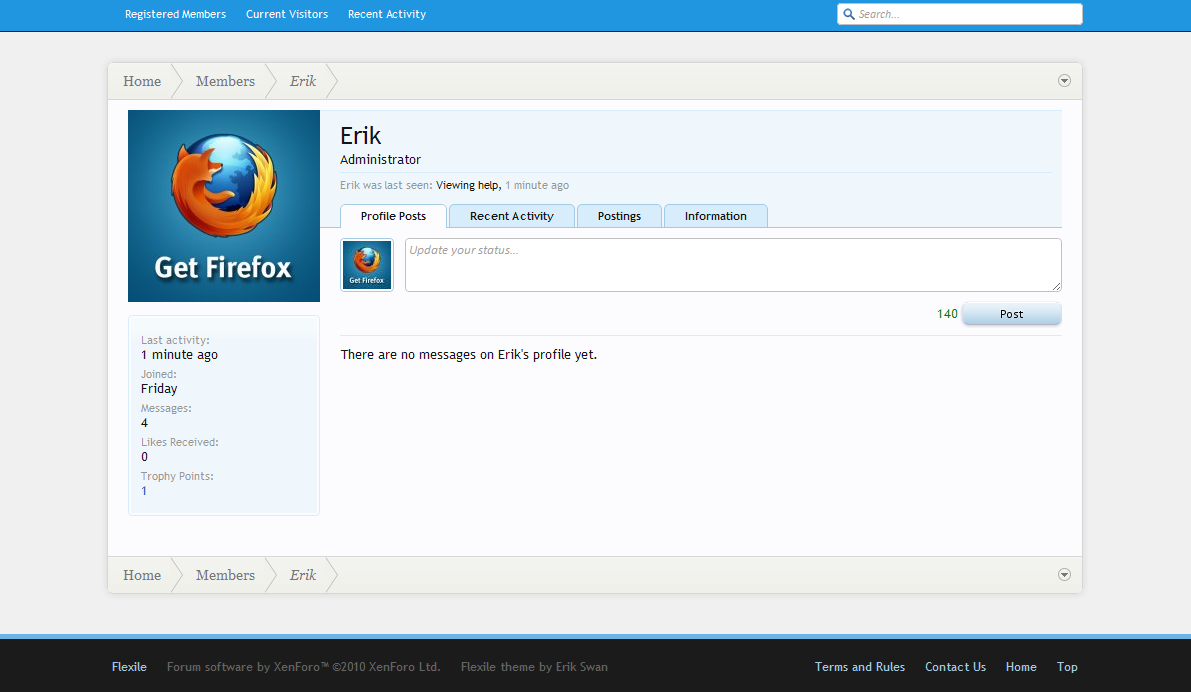Click the Trophy Points count link
This screenshot has height=692, width=1191.
pos(143,490)
